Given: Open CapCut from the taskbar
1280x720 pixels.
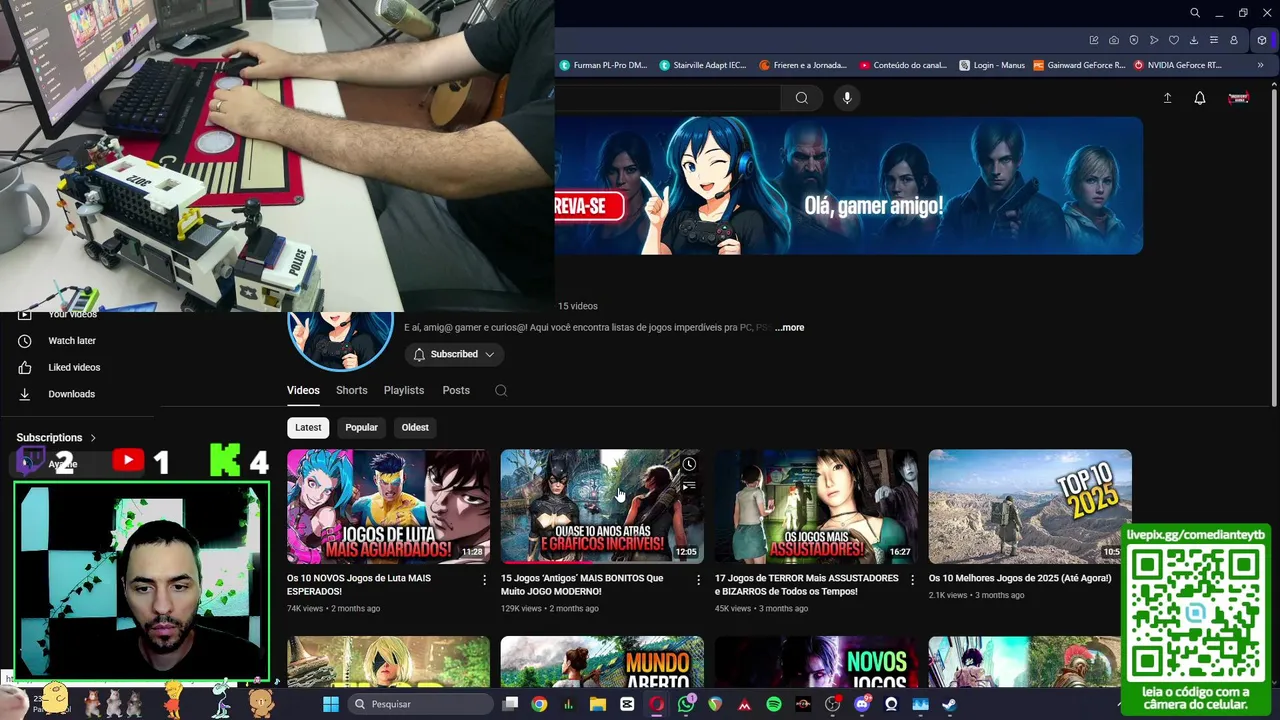Looking at the screenshot, I should 627,704.
